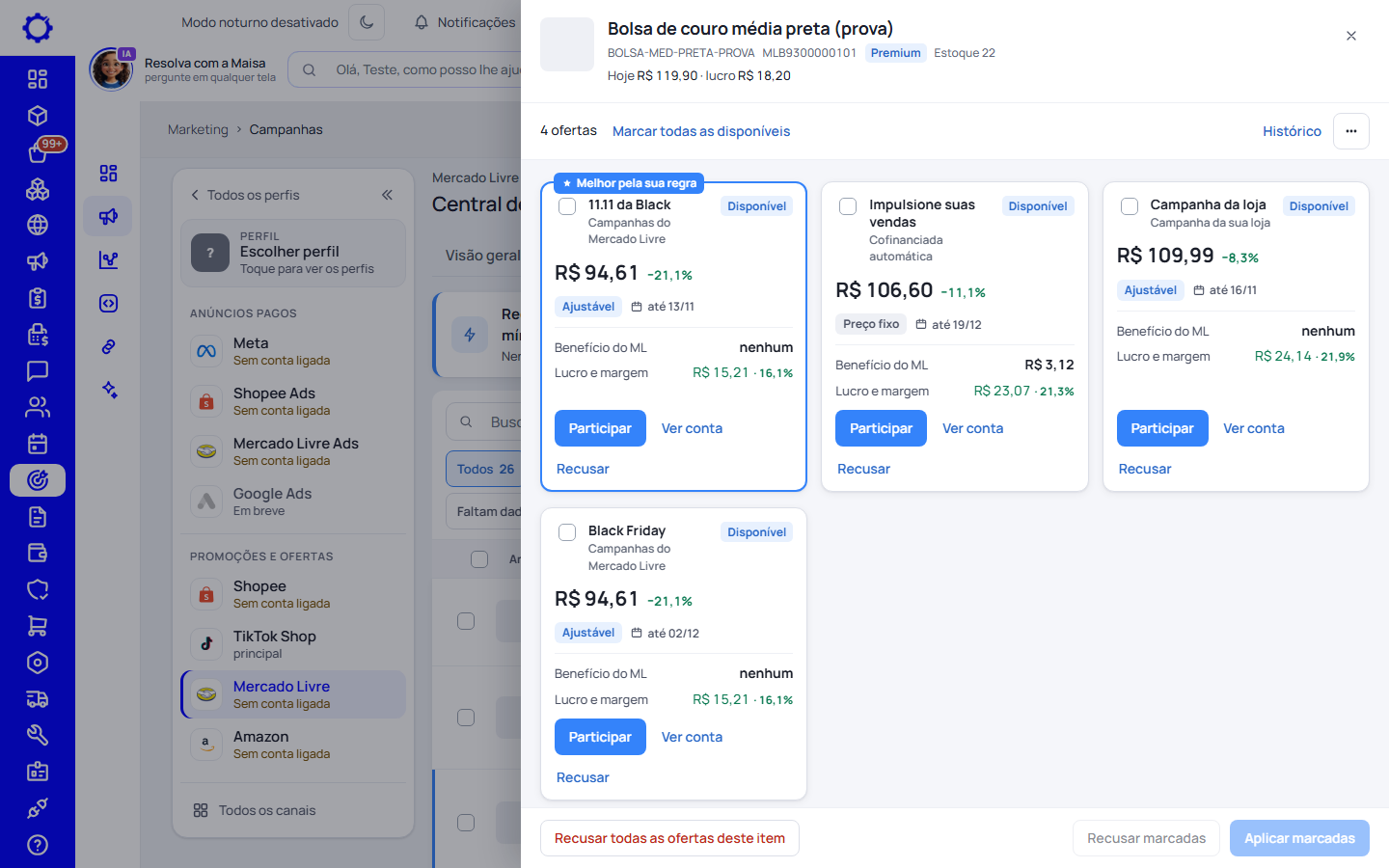
Task: Open the globe icon in sidebar
Action: (x=38, y=225)
